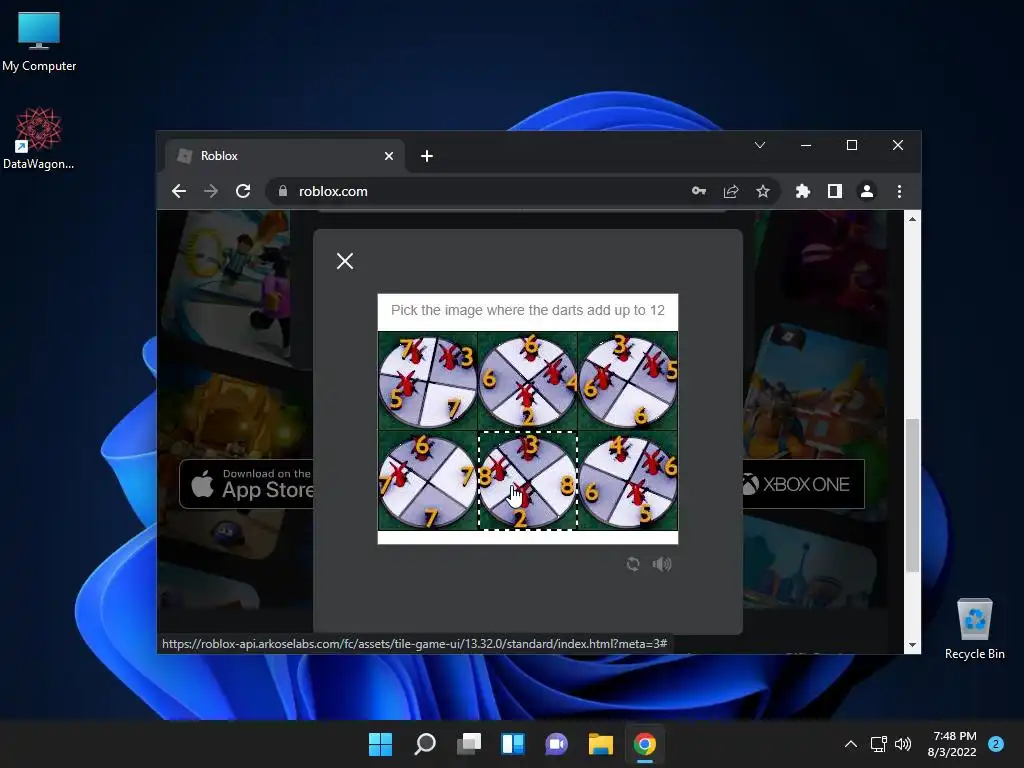The height and width of the screenshot is (768, 1024).
Task: Pick the dartboard showing 7, 3, 5, 7
Action: coord(428,381)
